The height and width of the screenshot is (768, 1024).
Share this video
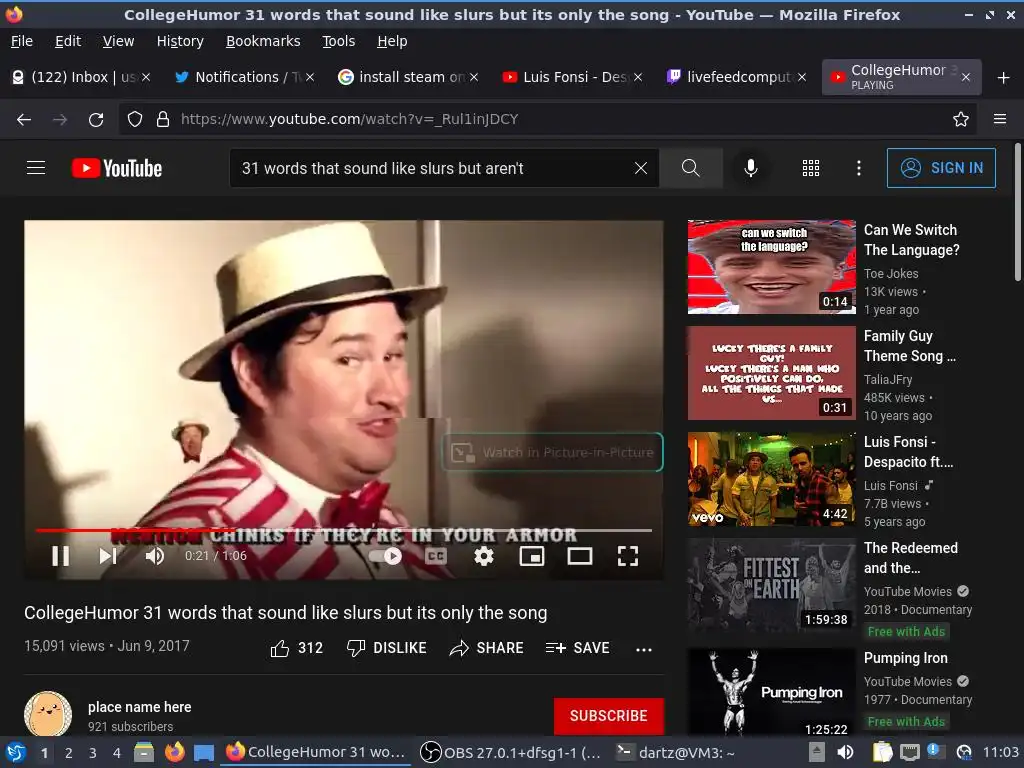click(487, 648)
